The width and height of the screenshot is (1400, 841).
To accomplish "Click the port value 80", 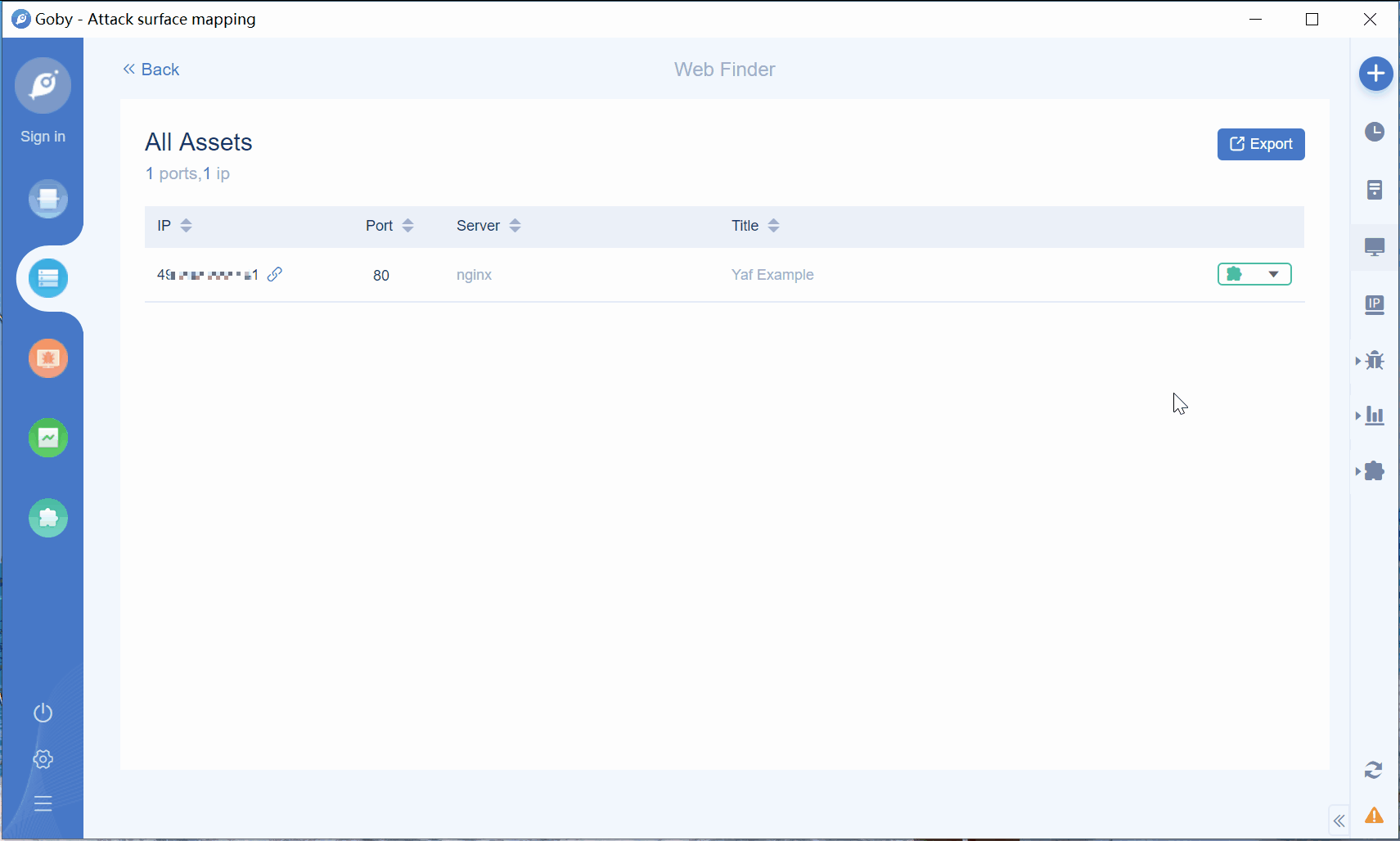I will coord(381,276).
